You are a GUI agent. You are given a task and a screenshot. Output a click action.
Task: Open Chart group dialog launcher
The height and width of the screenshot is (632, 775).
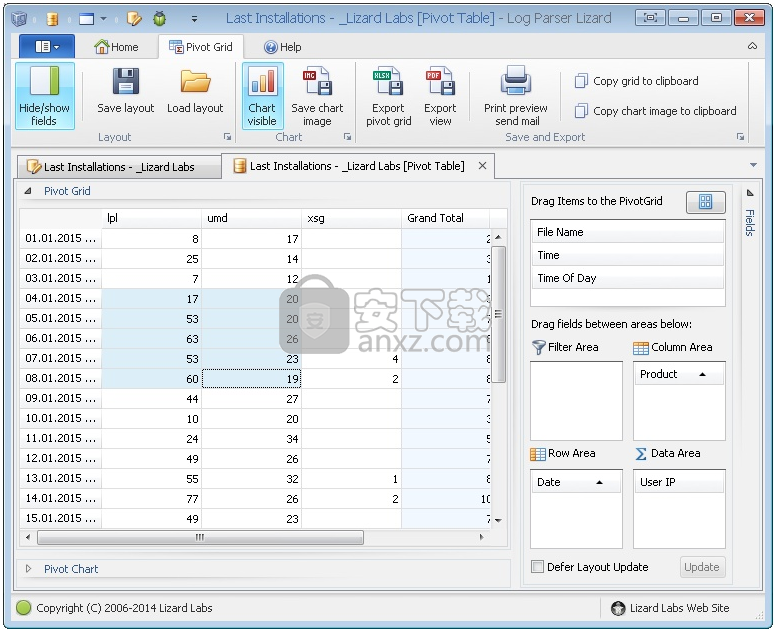(x=347, y=137)
